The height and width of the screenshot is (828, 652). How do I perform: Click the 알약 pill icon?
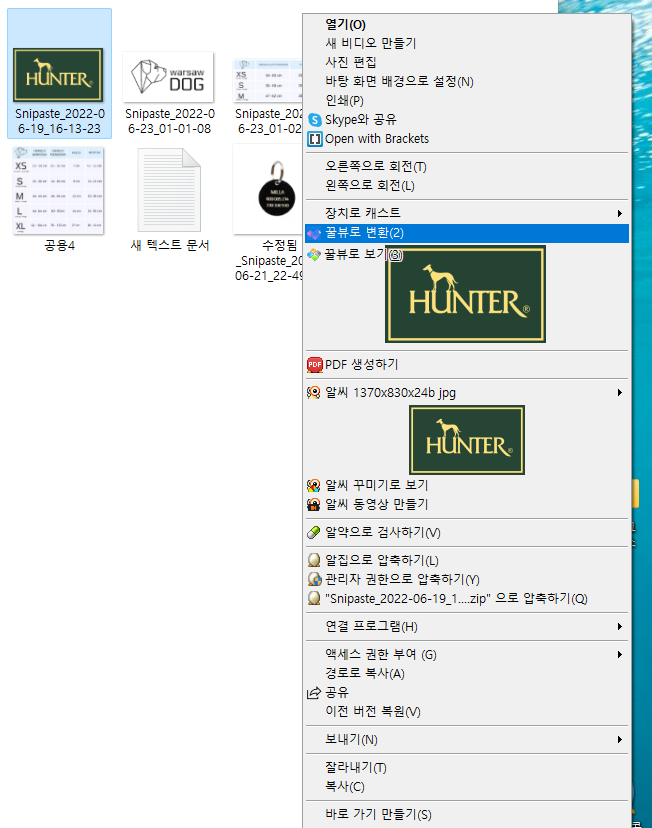point(314,532)
